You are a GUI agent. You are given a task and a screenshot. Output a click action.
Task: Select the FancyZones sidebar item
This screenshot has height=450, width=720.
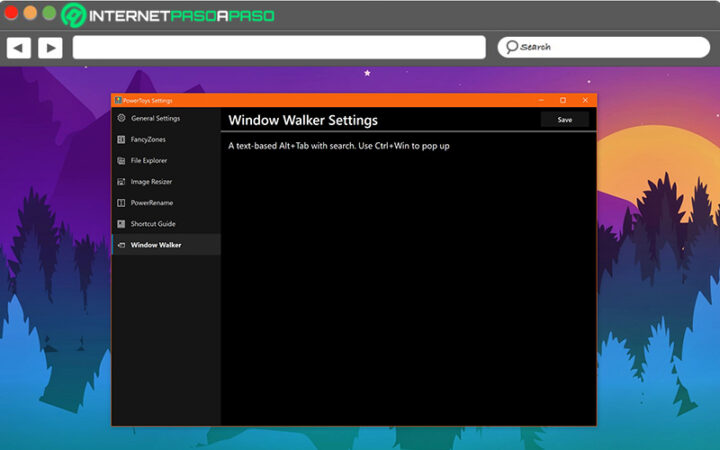[149, 139]
